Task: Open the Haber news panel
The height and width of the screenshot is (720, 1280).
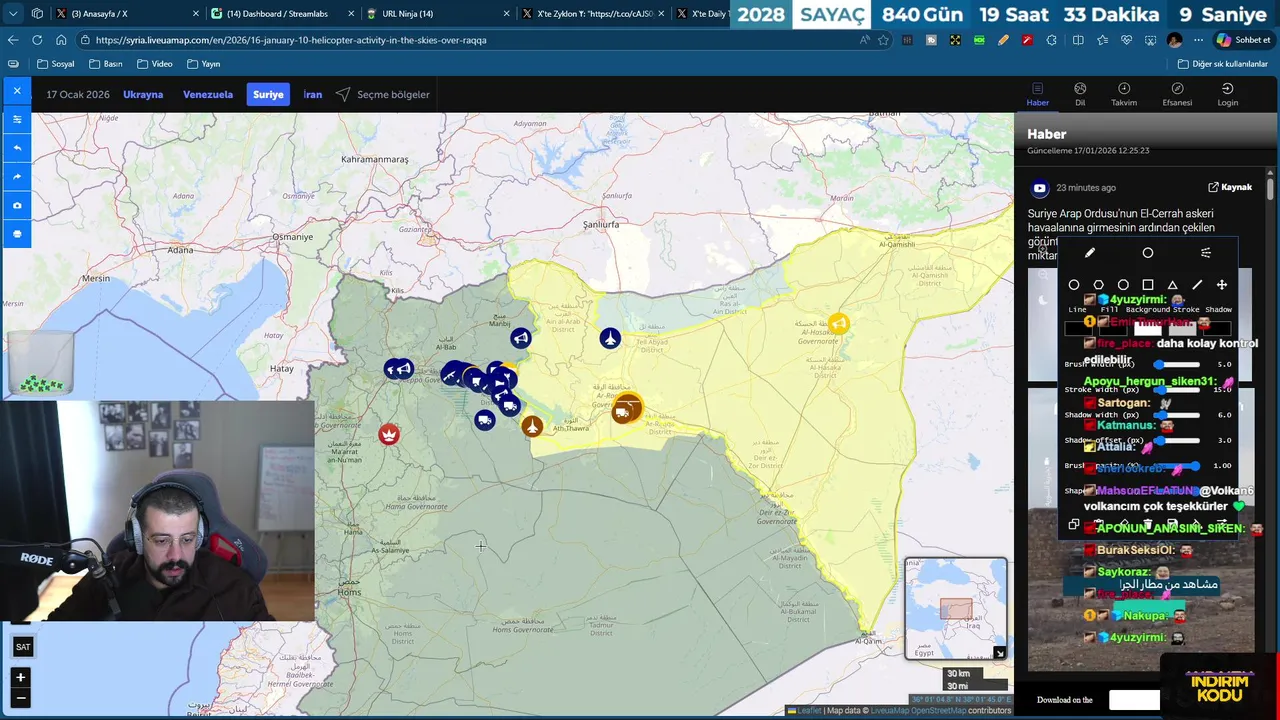Action: click(x=1038, y=94)
